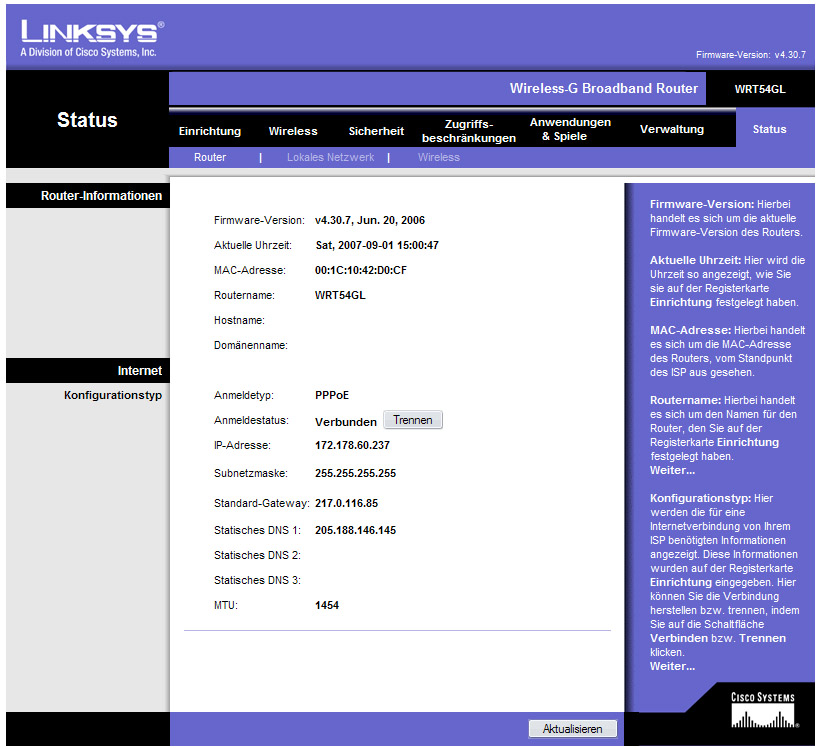Select DNS value 205.188.146.145
Screen dimensions: 817x748
(355, 530)
